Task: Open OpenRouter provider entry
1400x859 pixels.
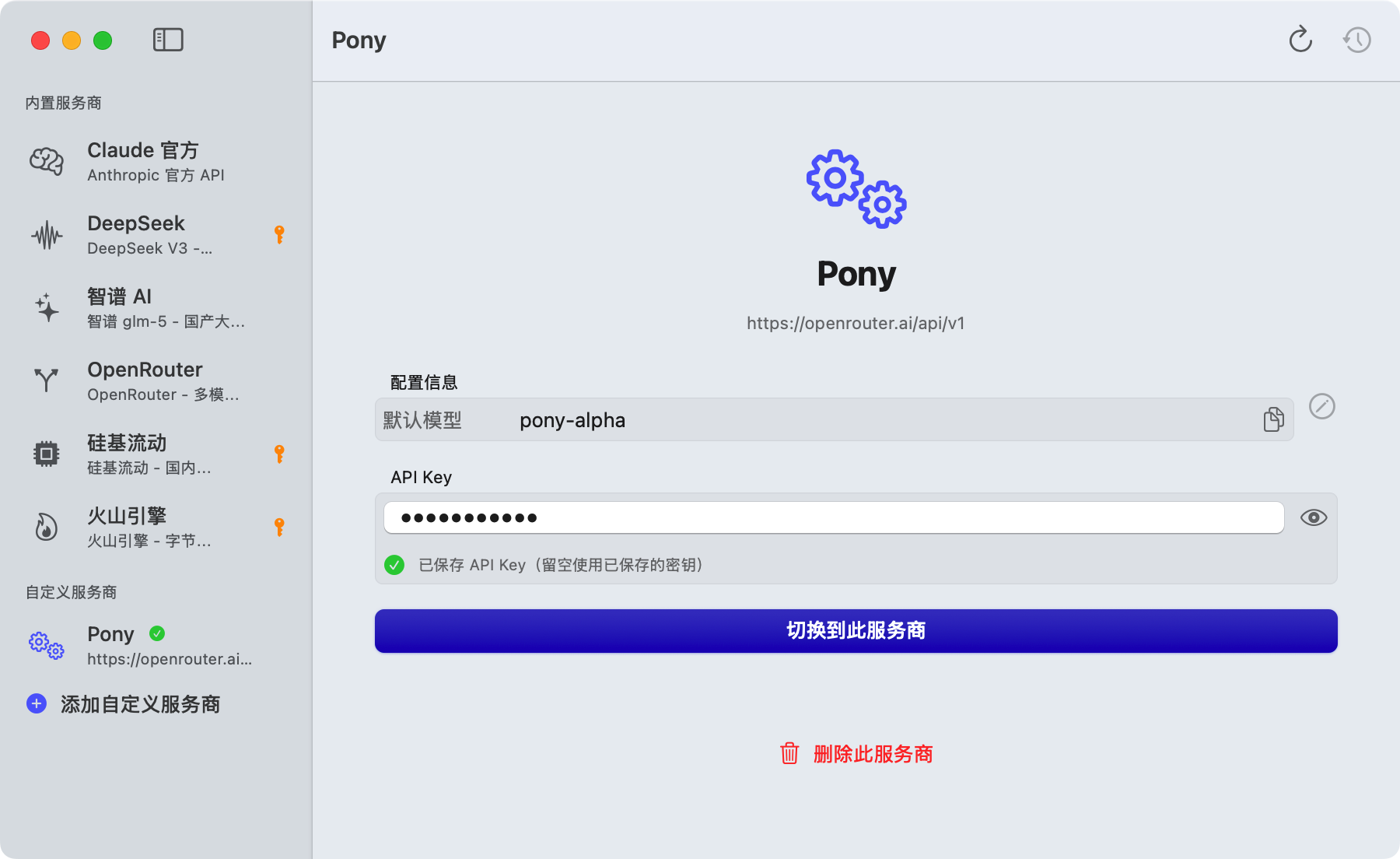Action: [156, 380]
